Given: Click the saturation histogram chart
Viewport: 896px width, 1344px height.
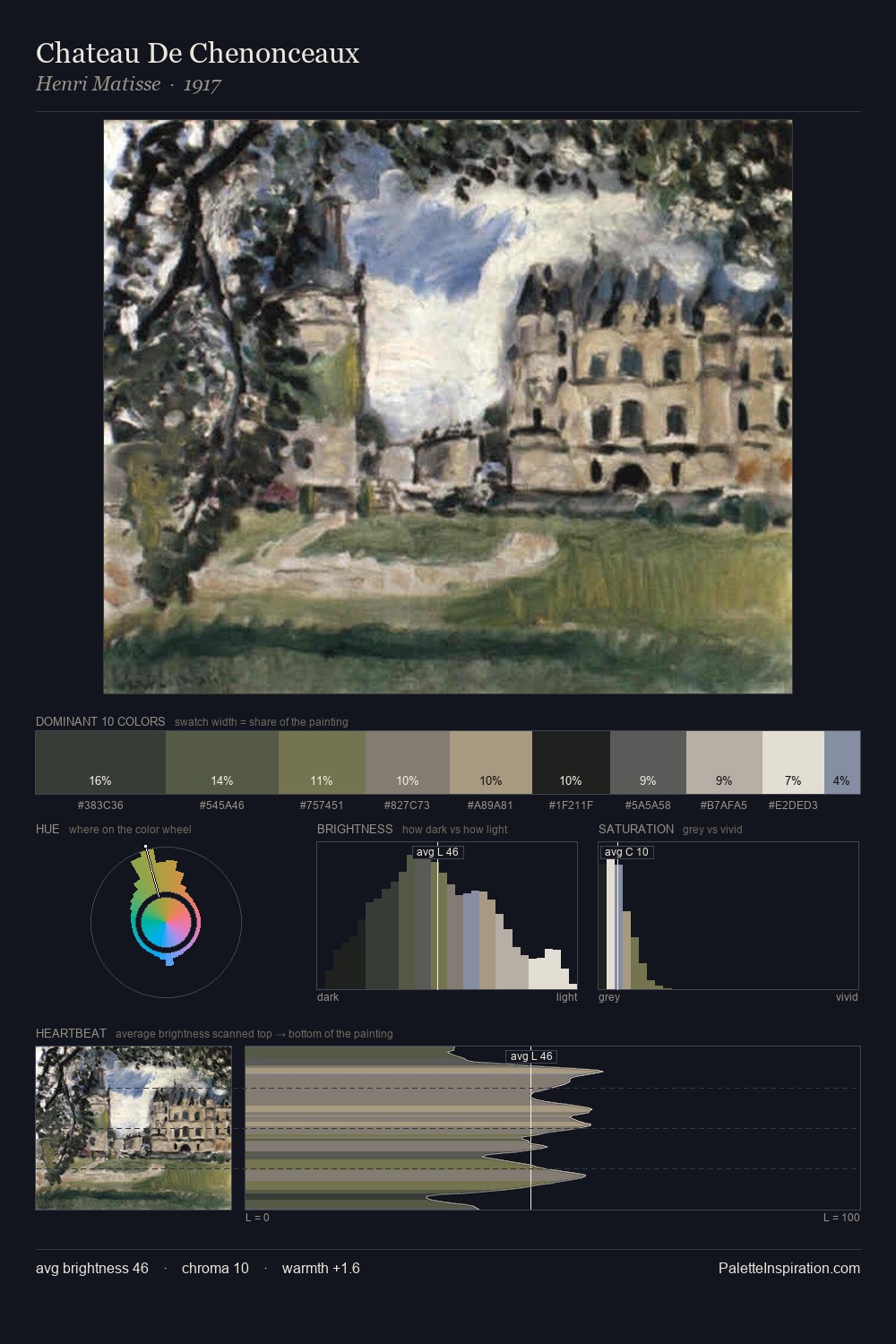Looking at the screenshot, I should [x=728, y=916].
